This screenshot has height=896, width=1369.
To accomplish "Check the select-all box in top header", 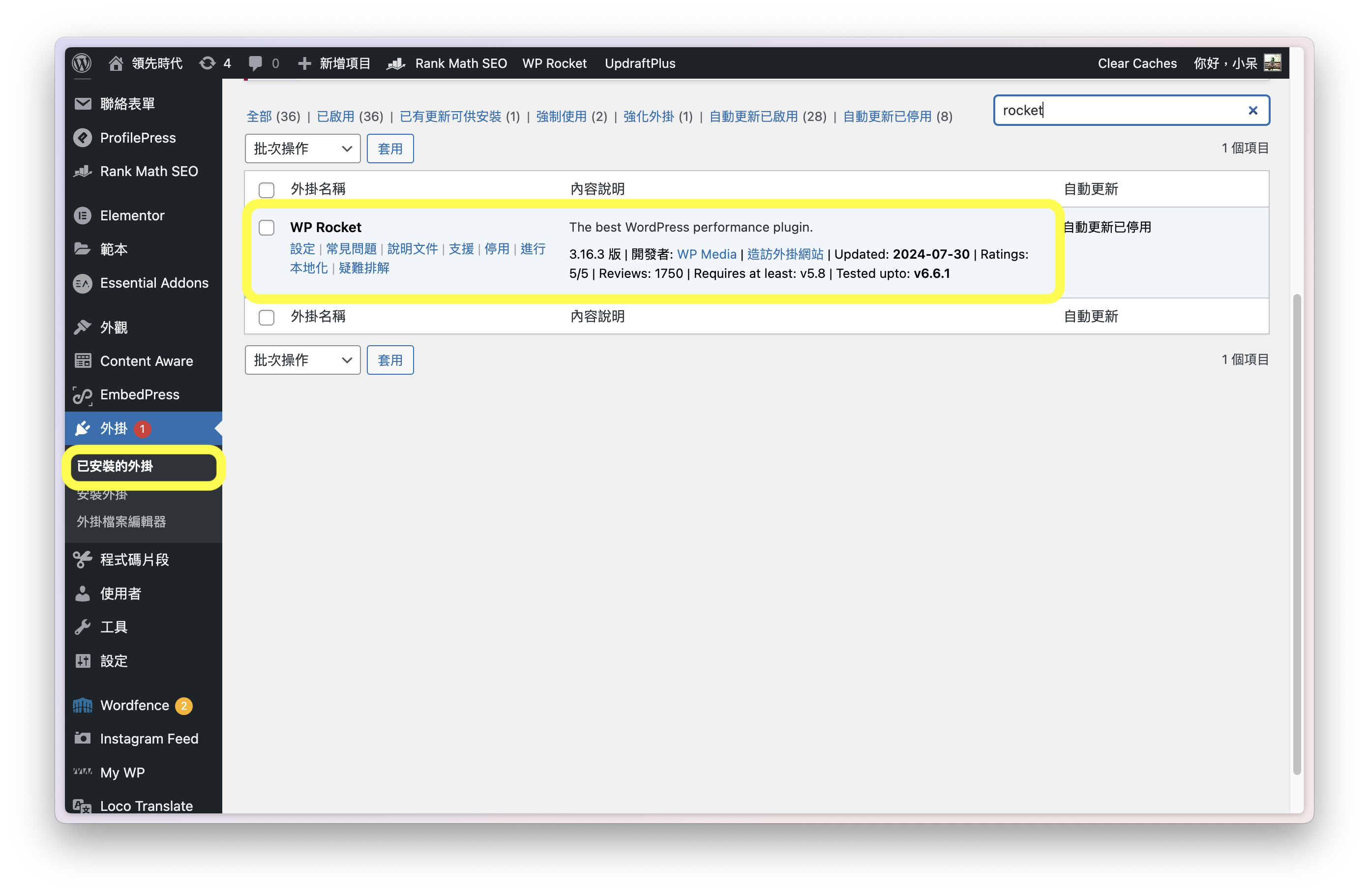I will pos(267,190).
